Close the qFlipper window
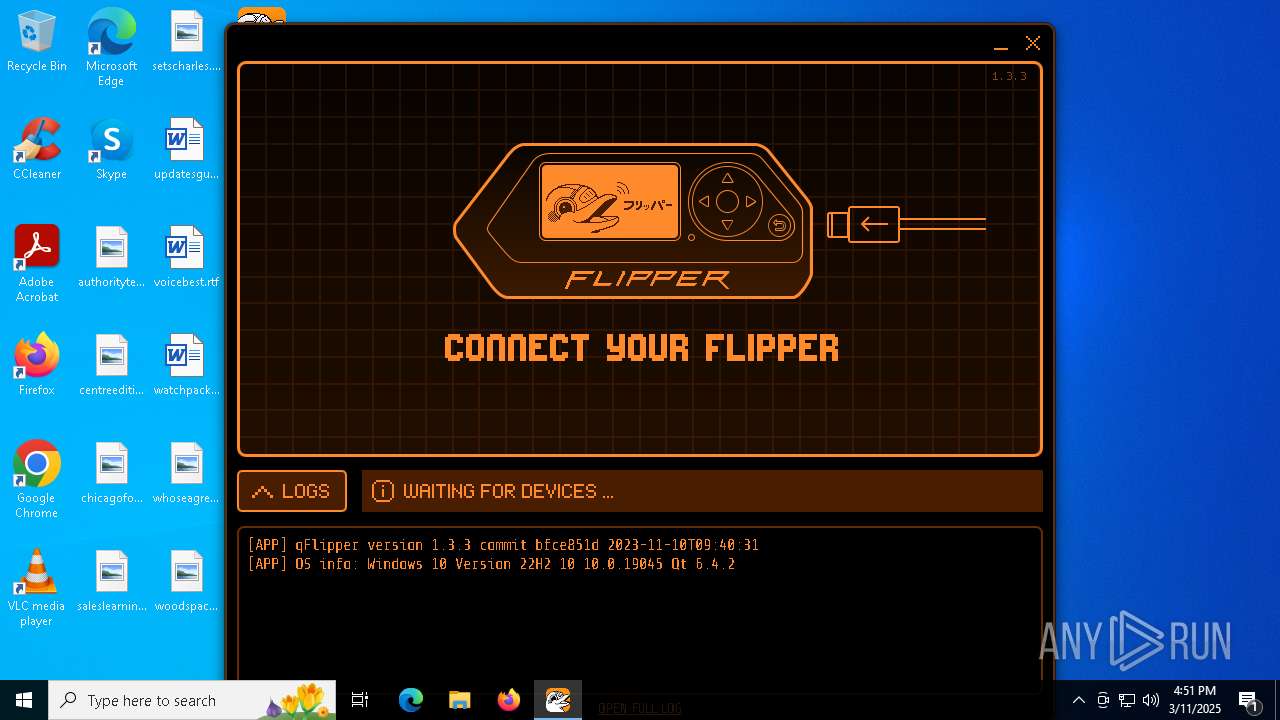 coord(1033,43)
